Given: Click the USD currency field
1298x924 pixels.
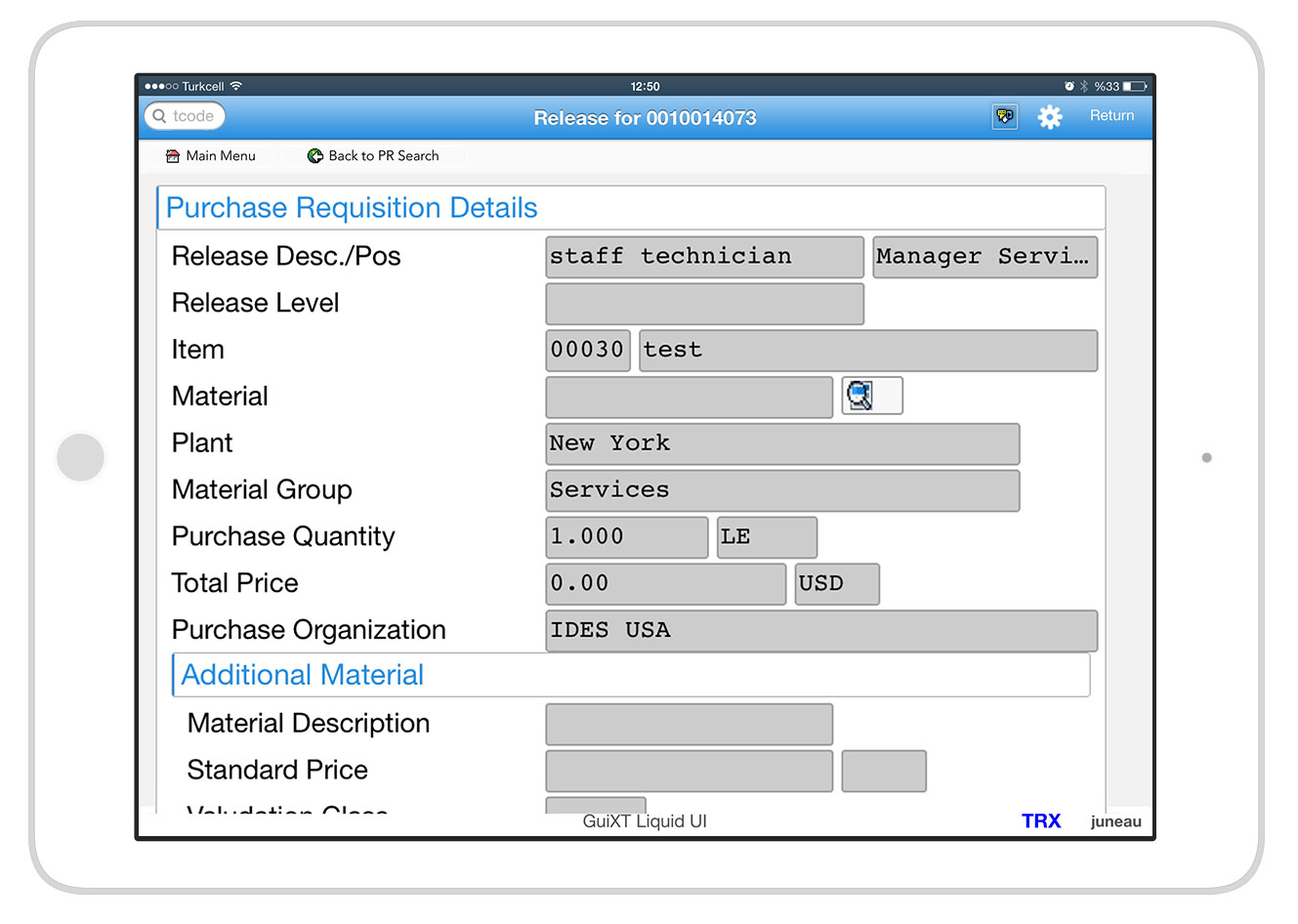Looking at the screenshot, I should click(836, 584).
